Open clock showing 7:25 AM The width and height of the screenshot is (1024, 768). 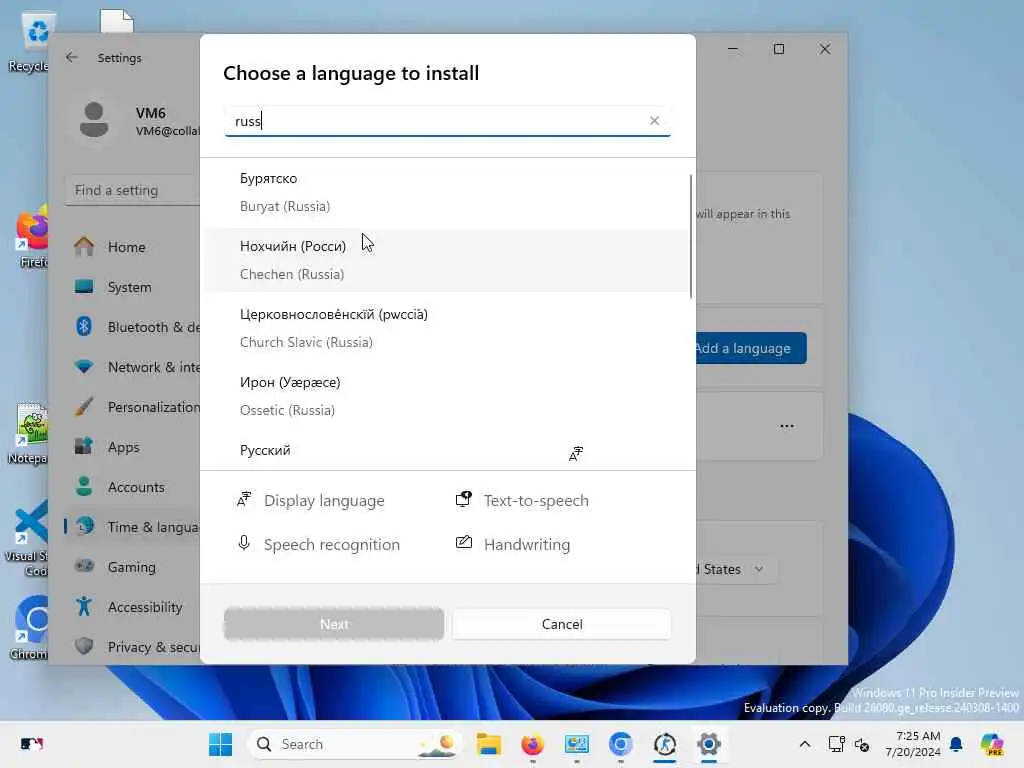tap(913, 744)
